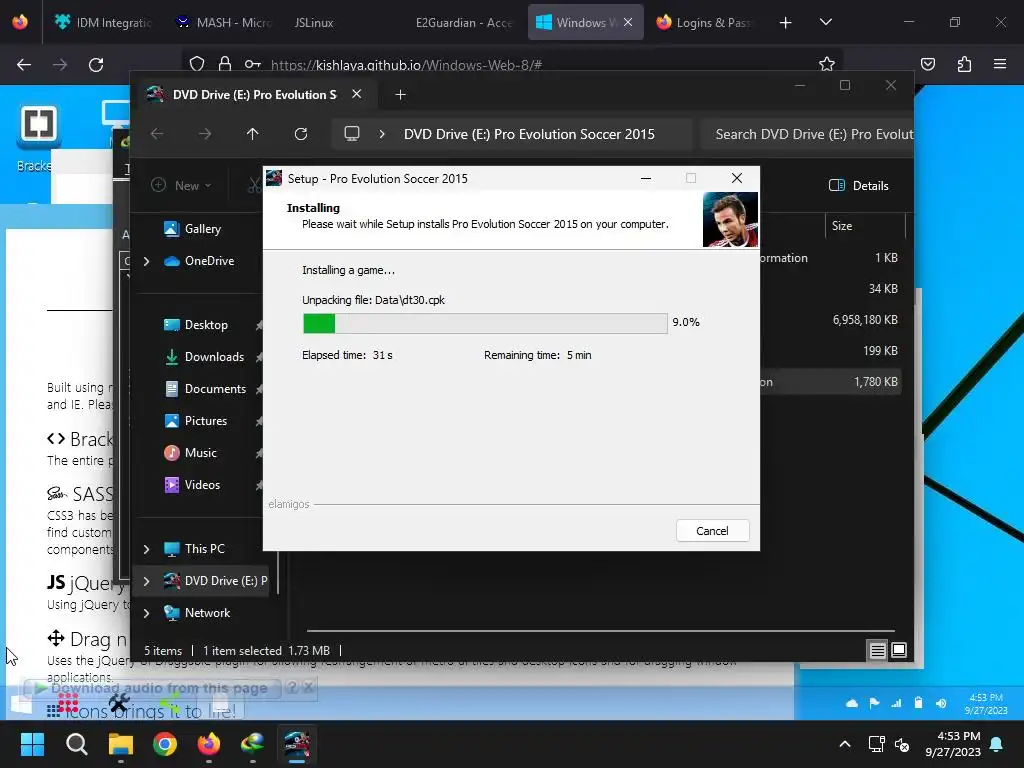This screenshot has height=768, width=1024.
Task: Switch to the Logins & Passwords tab
Action: point(705,22)
